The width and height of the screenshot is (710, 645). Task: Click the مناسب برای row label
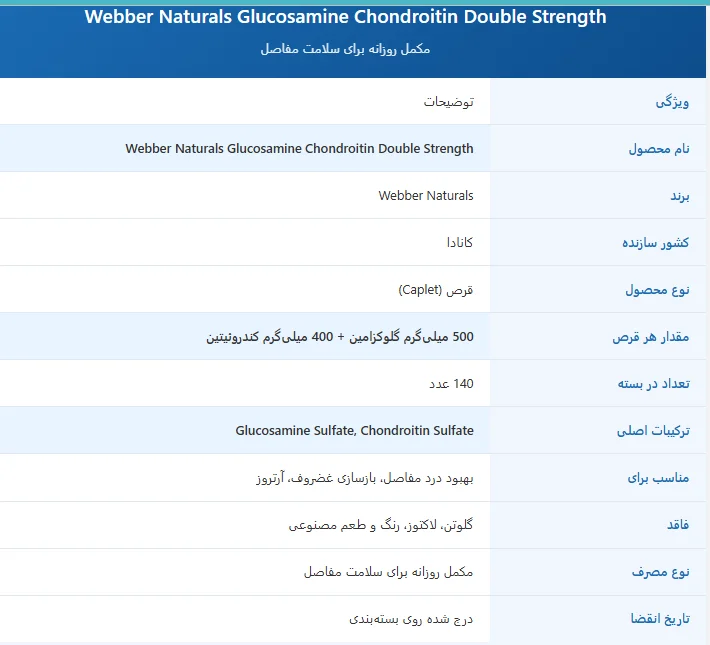[x=659, y=478]
